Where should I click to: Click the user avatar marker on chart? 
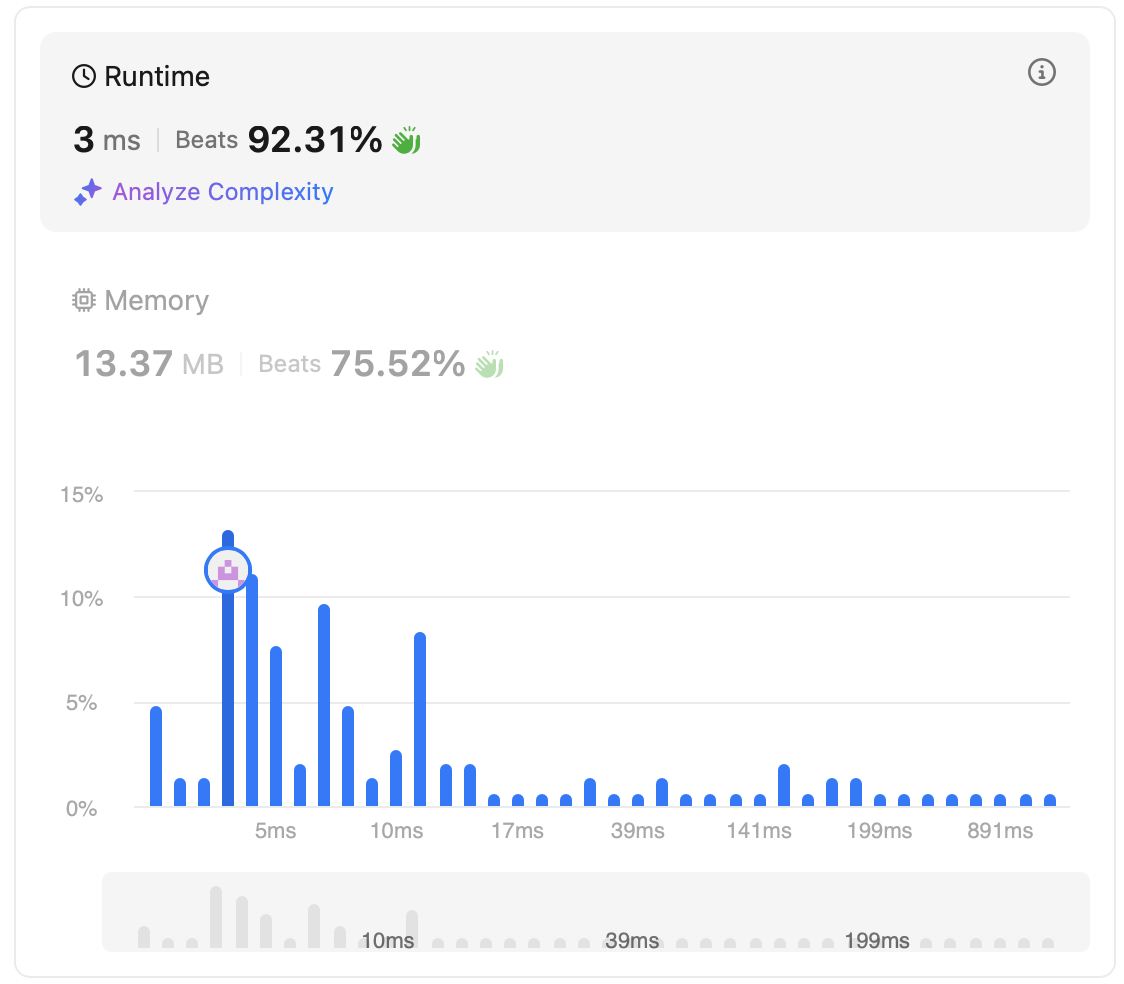(228, 570)
